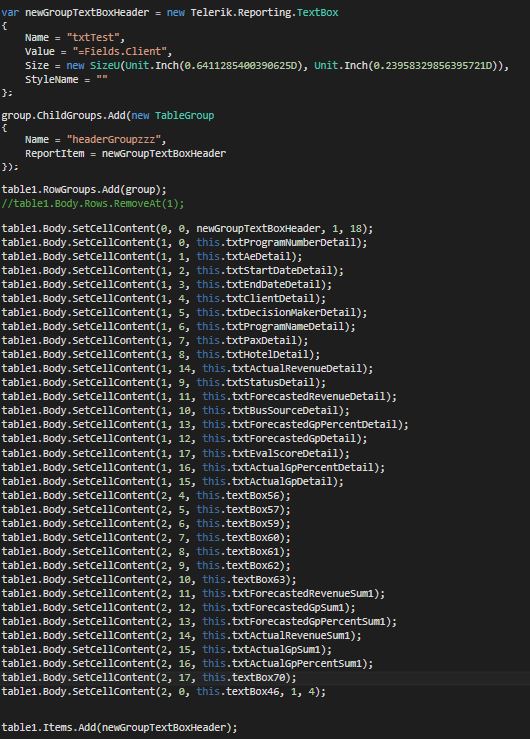Viewport: 530px width, 739px height.
Task: Click the value 0.6411285400390625D
Action: point(243,66)
